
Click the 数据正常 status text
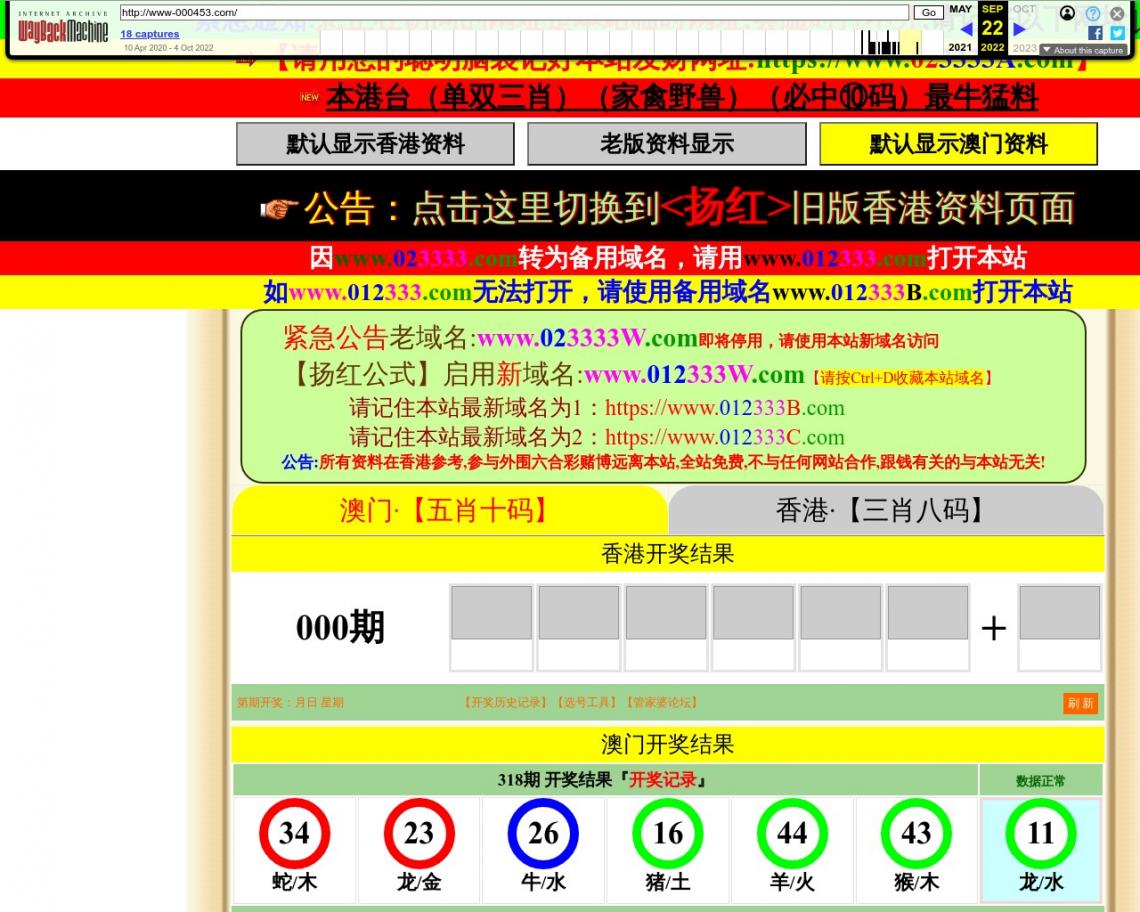[1040, 781]
